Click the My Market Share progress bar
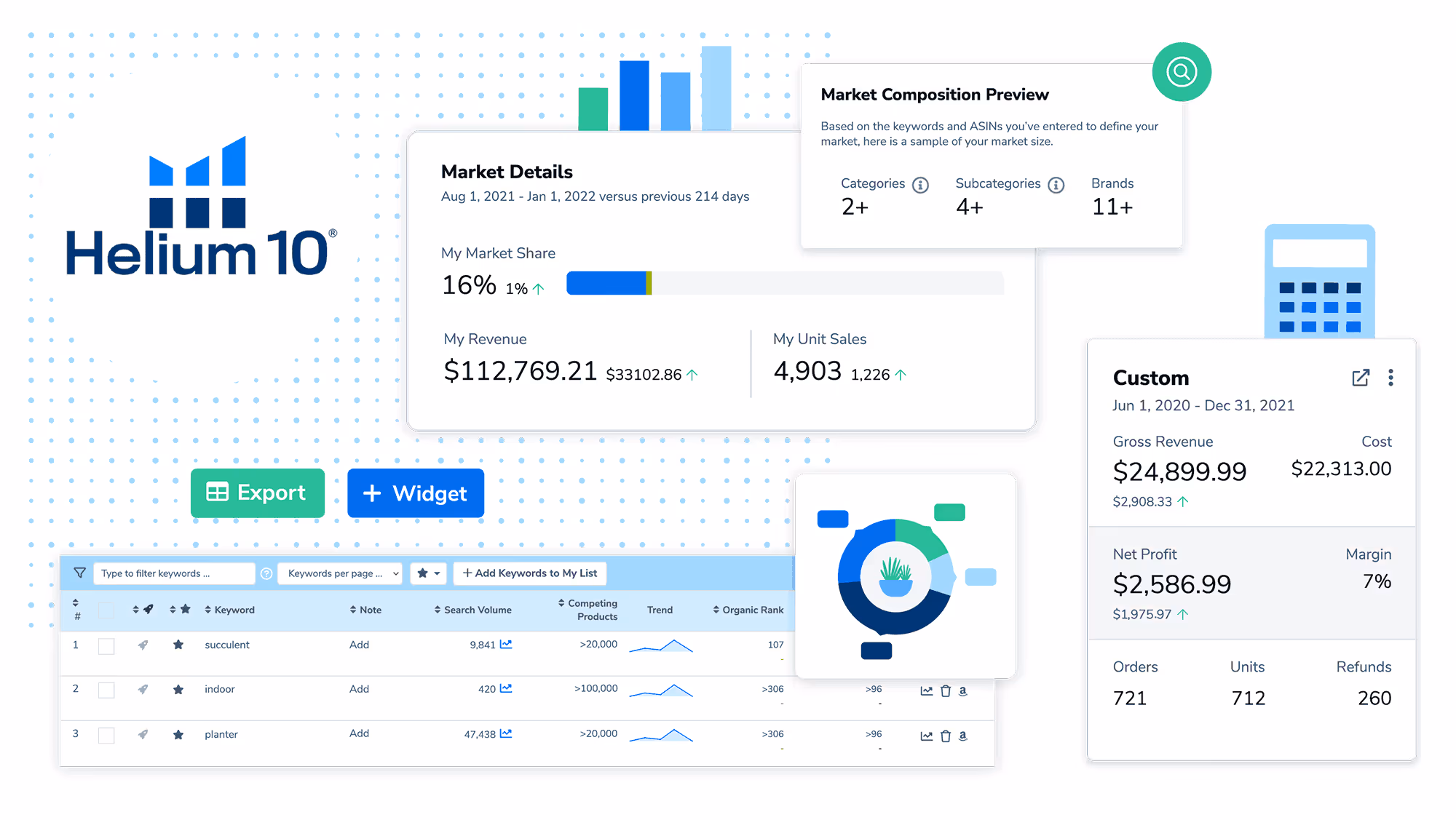 coord(785,283)
